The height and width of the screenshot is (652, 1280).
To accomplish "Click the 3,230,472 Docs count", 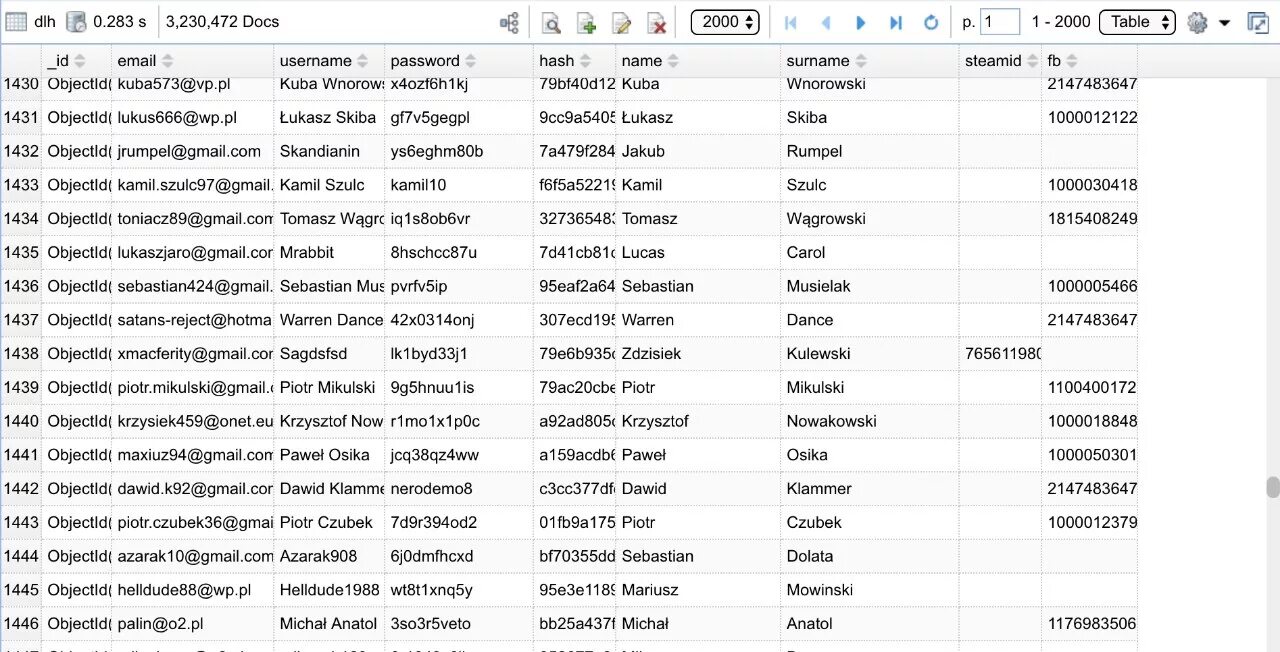I will (x=222, y=22).
